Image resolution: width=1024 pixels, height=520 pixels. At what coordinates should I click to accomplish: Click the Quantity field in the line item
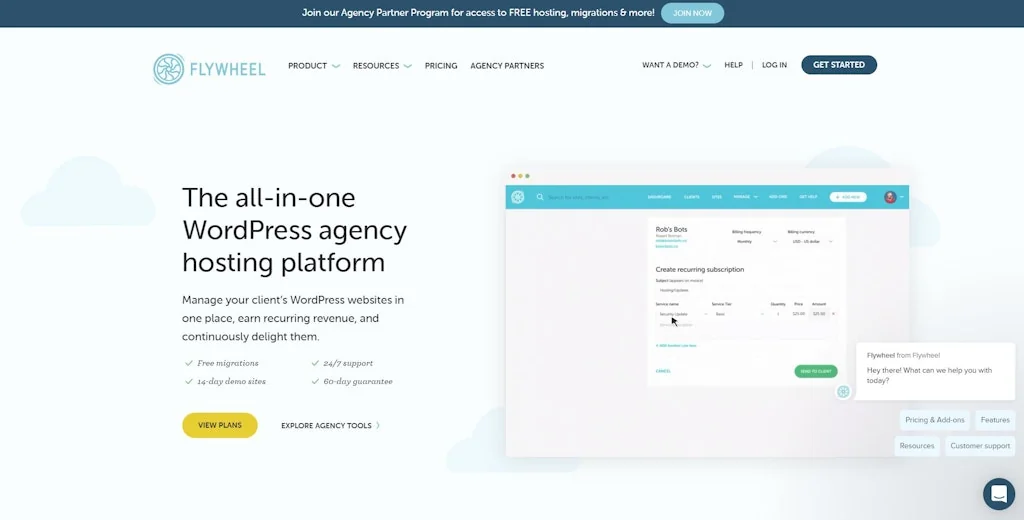pyautogui.click(x=778, y=314)
